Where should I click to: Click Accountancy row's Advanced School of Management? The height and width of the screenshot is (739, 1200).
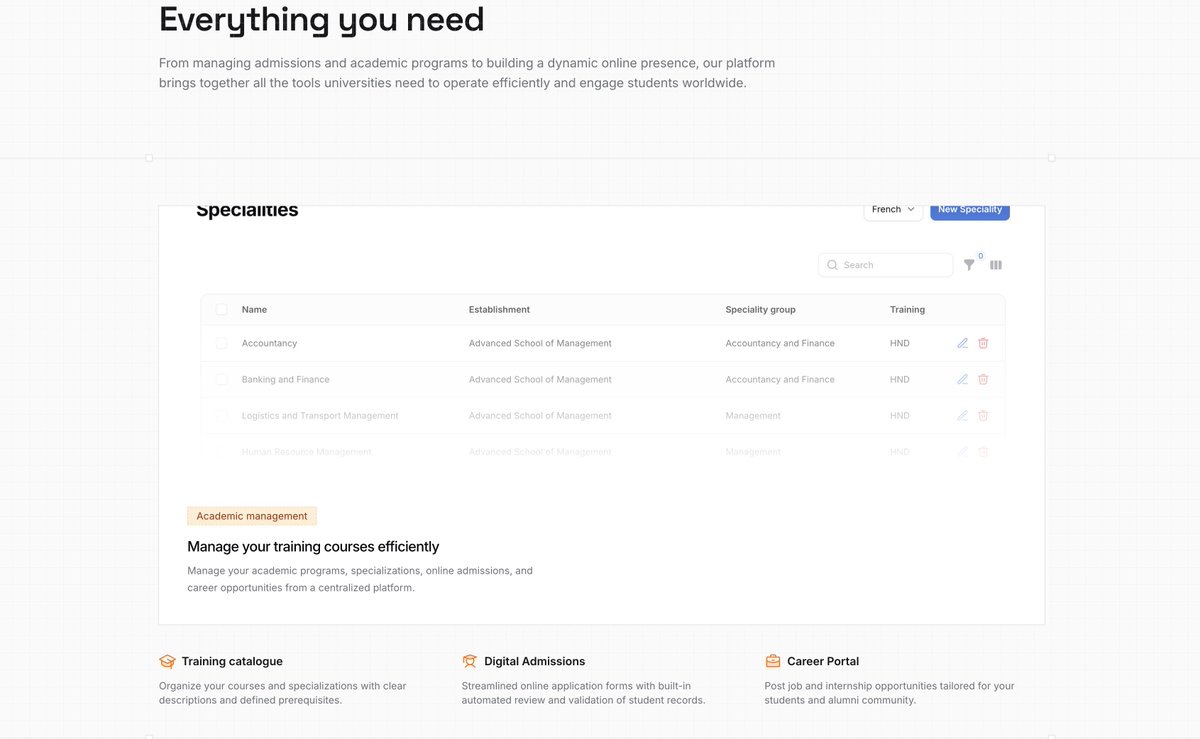point(540,343)
